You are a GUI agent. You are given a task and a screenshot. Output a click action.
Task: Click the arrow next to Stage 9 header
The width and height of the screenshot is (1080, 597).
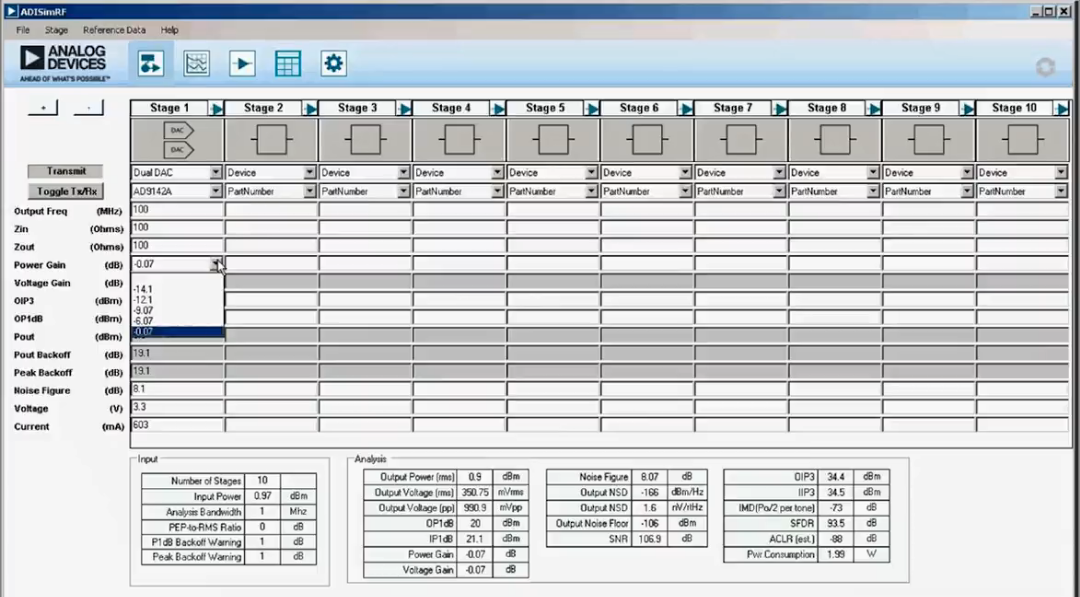coord(967,108)
